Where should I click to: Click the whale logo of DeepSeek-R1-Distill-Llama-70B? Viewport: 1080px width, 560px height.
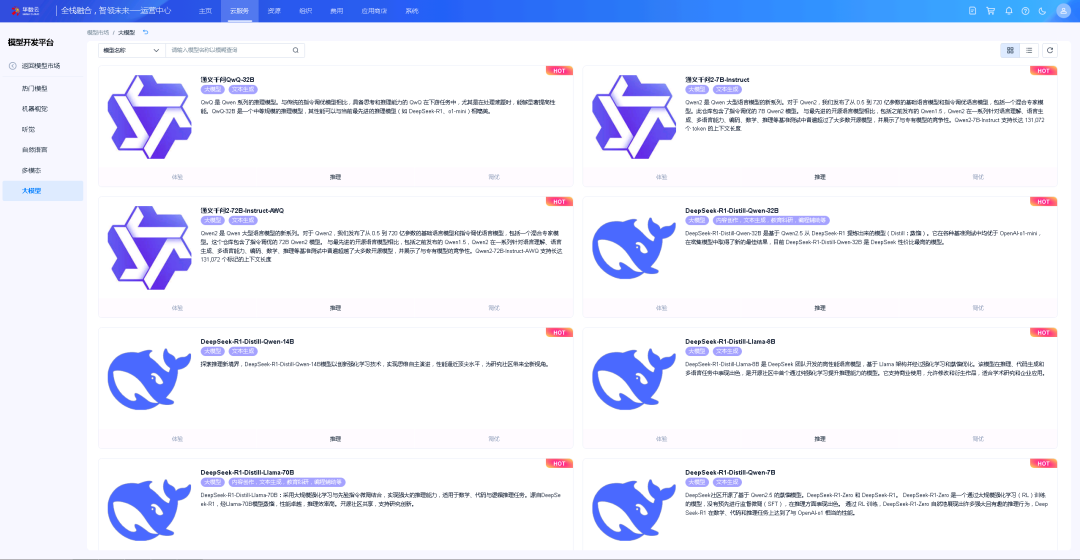(x=149, y=510)
